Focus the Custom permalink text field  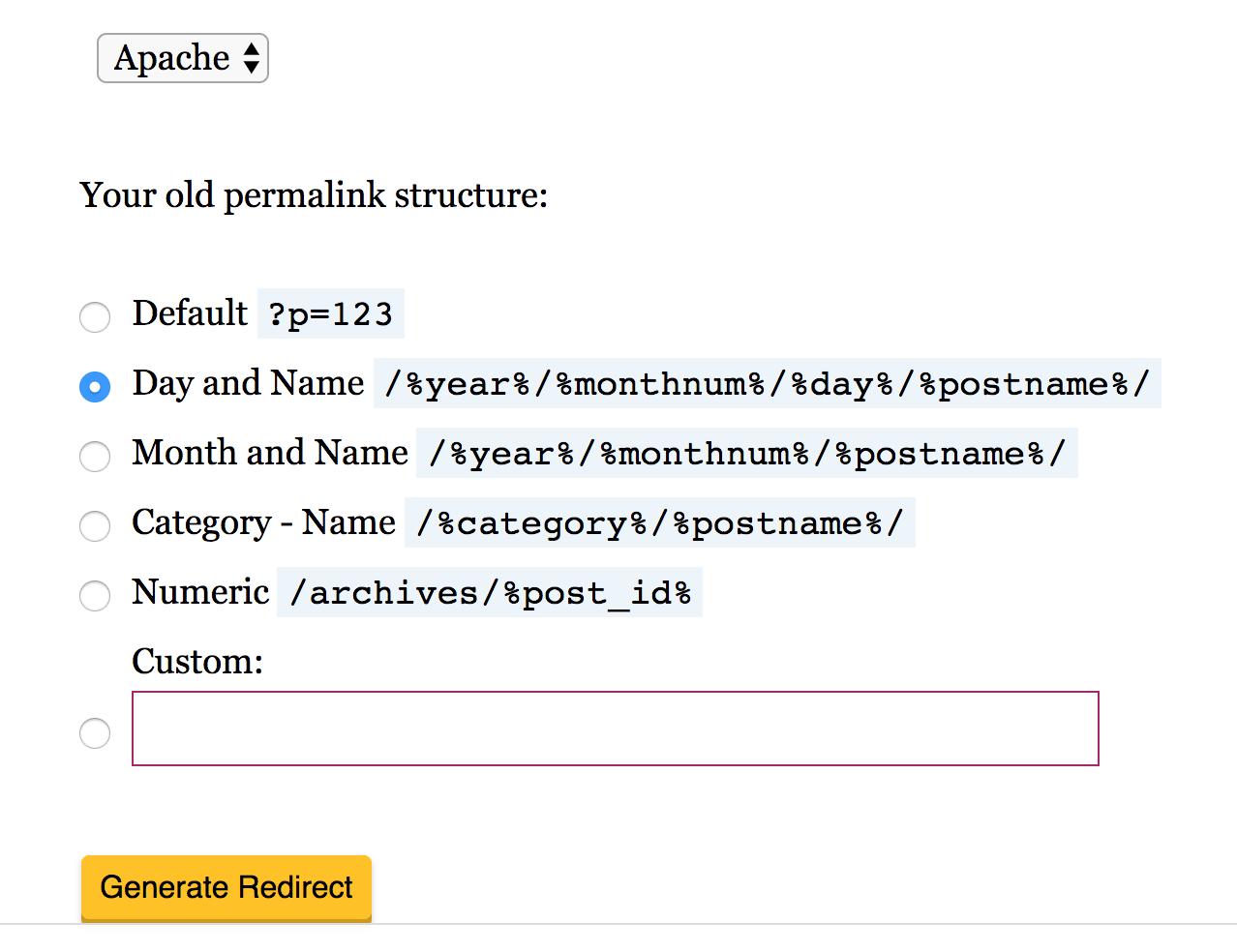coord(615,729)
